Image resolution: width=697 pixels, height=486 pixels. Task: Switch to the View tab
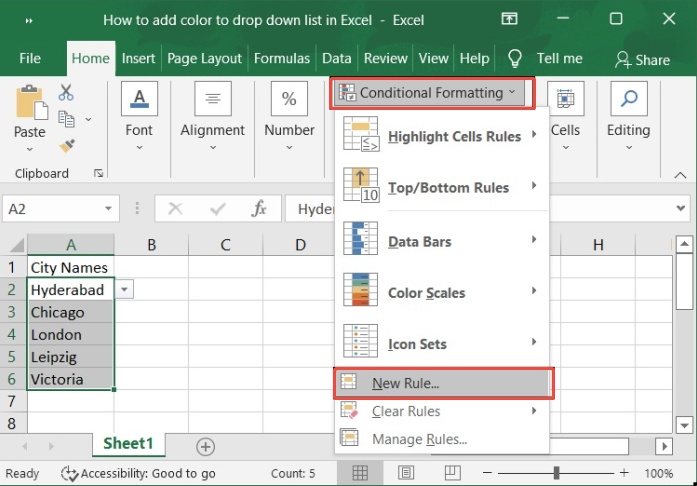433,59
